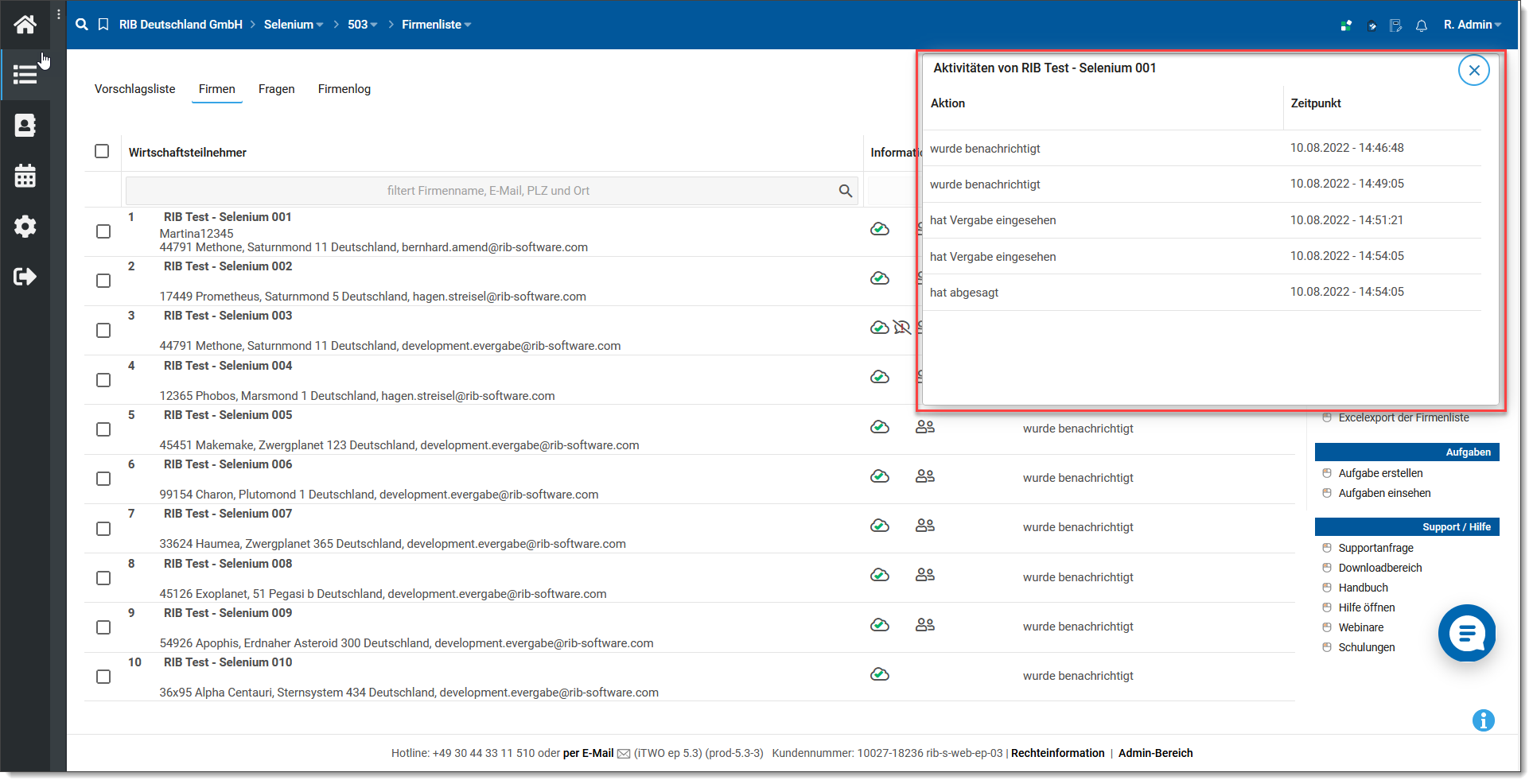This screenshot has width=1533, height=784.
Task: Click Excelexport der Firmenliste
Action: [1403, 417]
